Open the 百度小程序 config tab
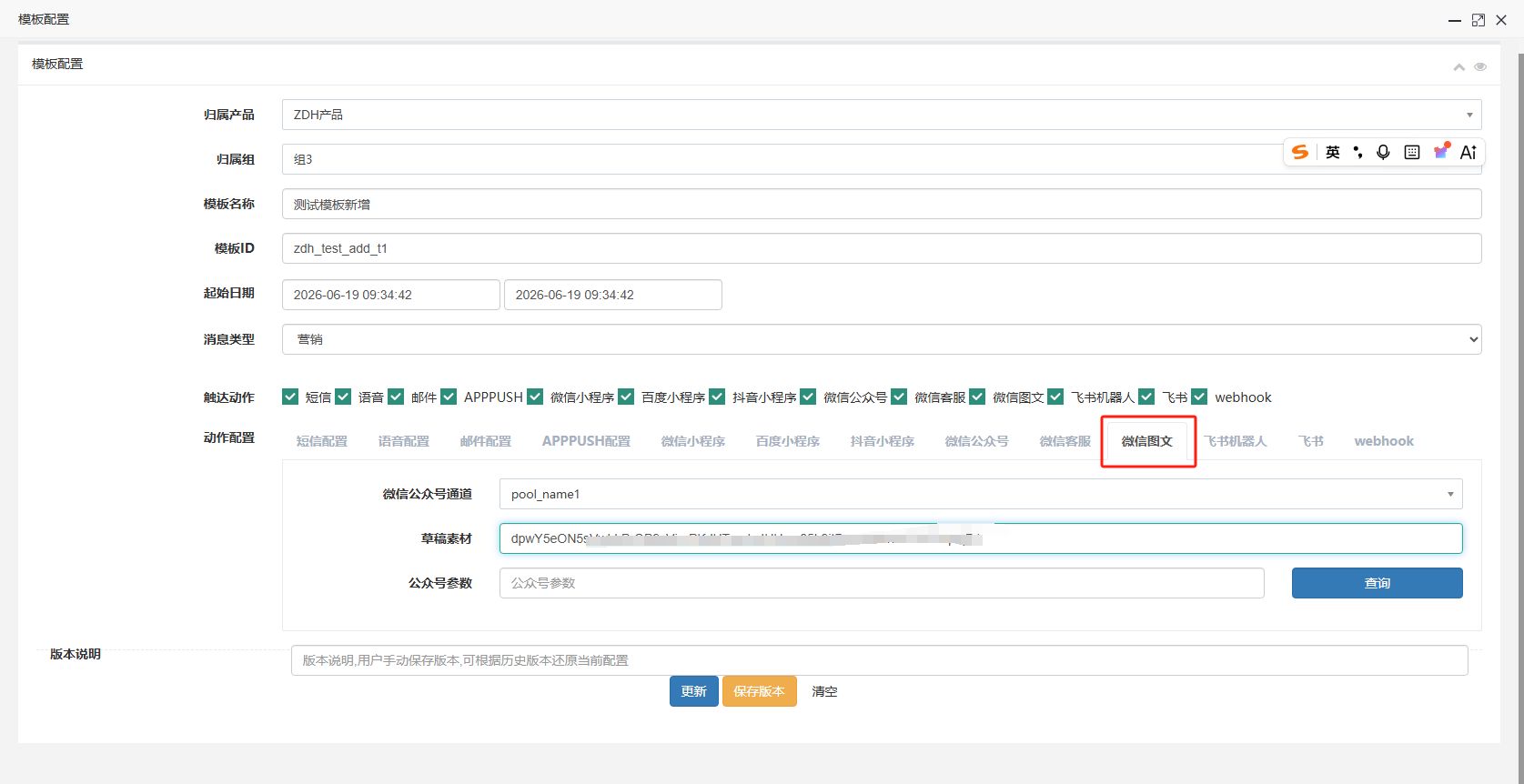This screenshot has height=784, width=1524. point(788,441)
